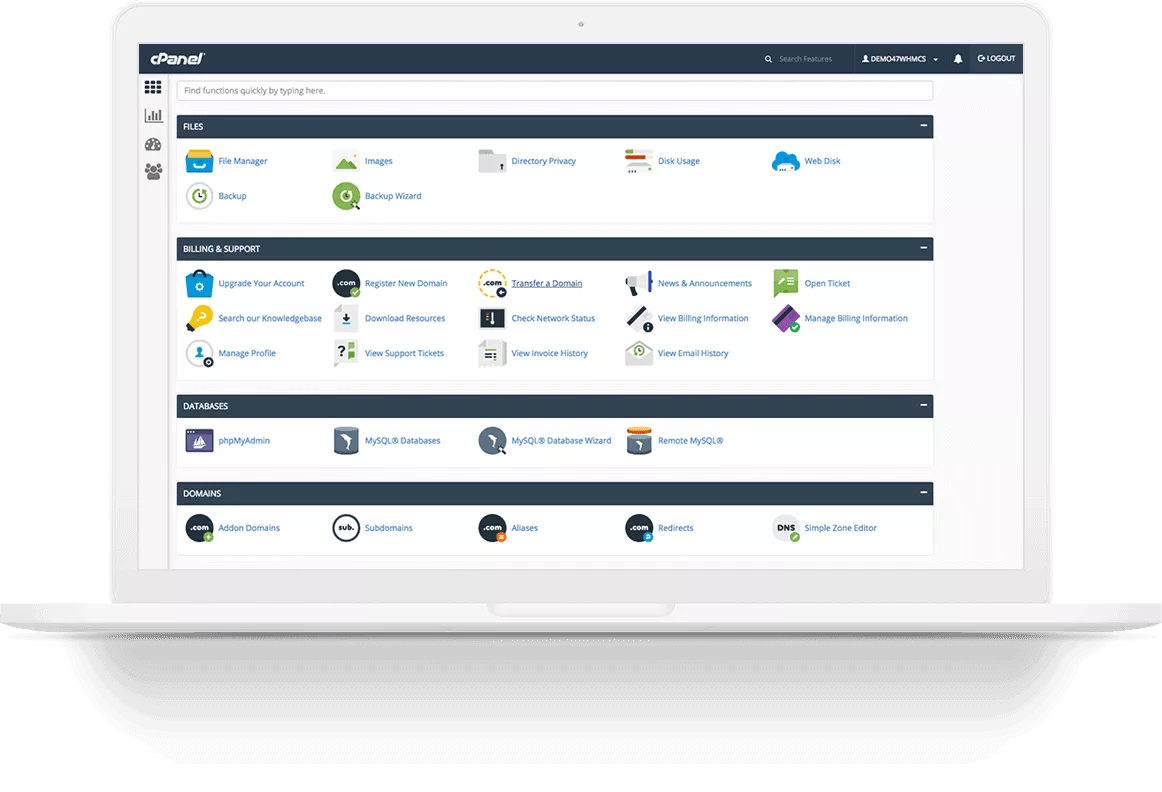Open the Transfer a Domain link
This screenshot has width=1162, height=792.
pos(546,284)
